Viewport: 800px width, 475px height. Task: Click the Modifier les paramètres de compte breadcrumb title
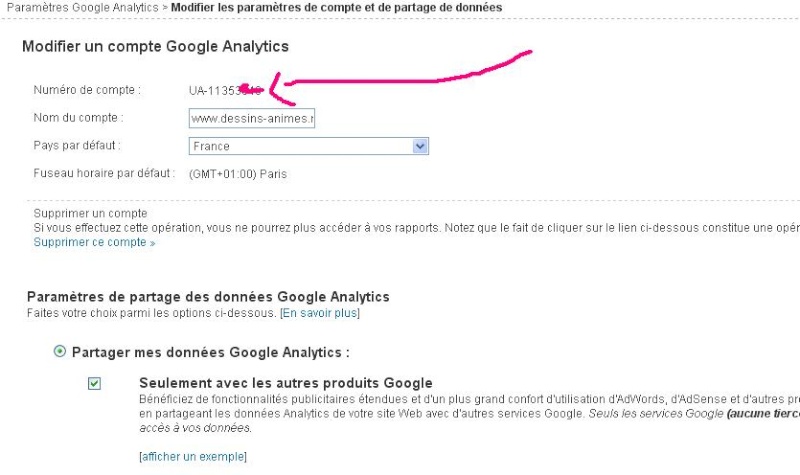tap(336, 8)
